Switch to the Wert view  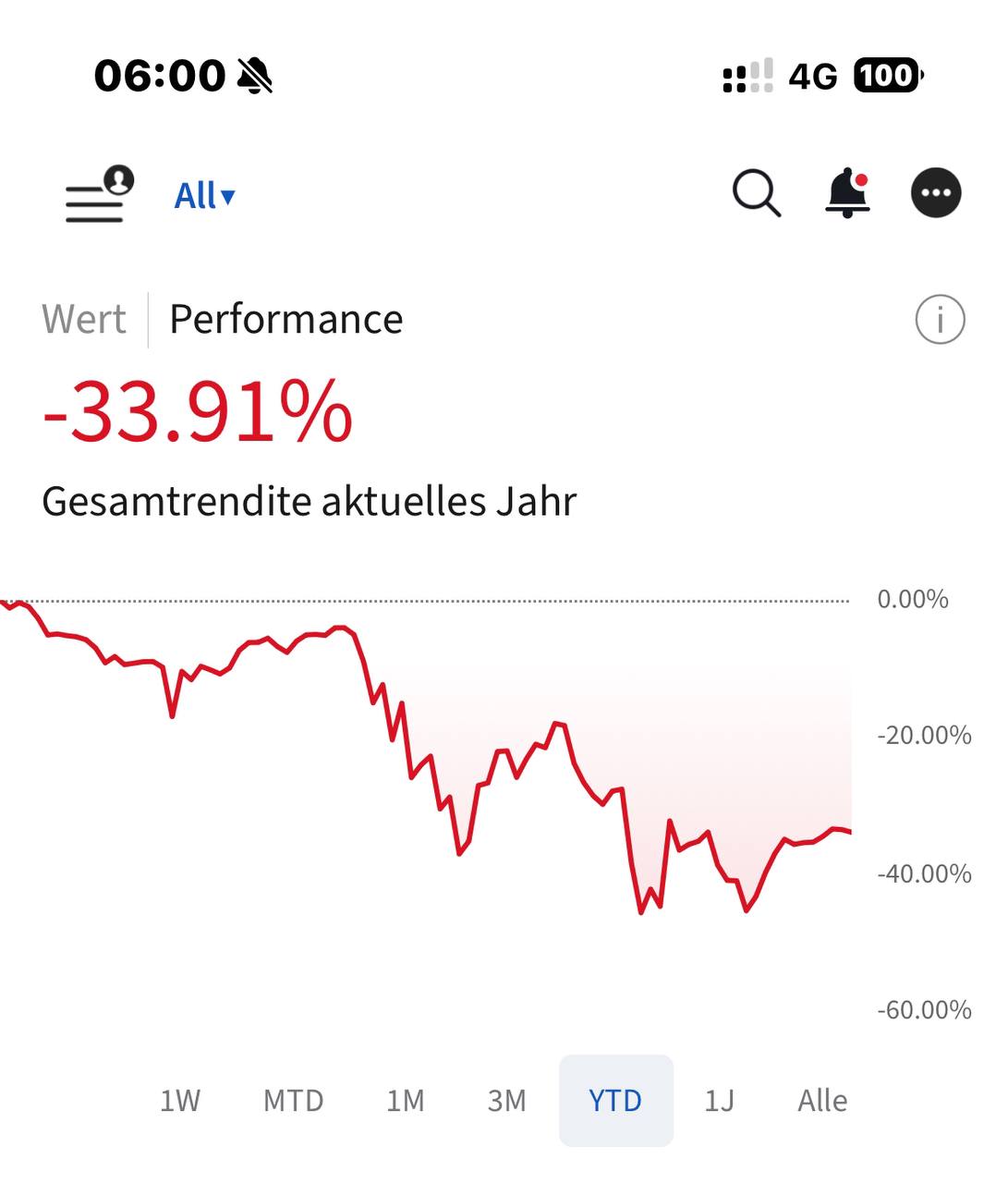click(x=84, y=320)
